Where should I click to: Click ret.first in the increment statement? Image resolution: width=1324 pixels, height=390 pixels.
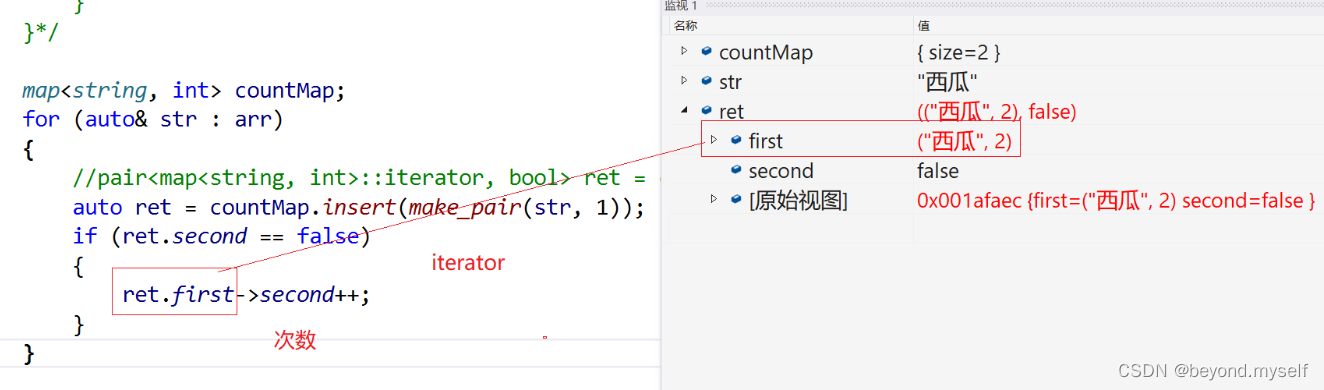(178, 295)
